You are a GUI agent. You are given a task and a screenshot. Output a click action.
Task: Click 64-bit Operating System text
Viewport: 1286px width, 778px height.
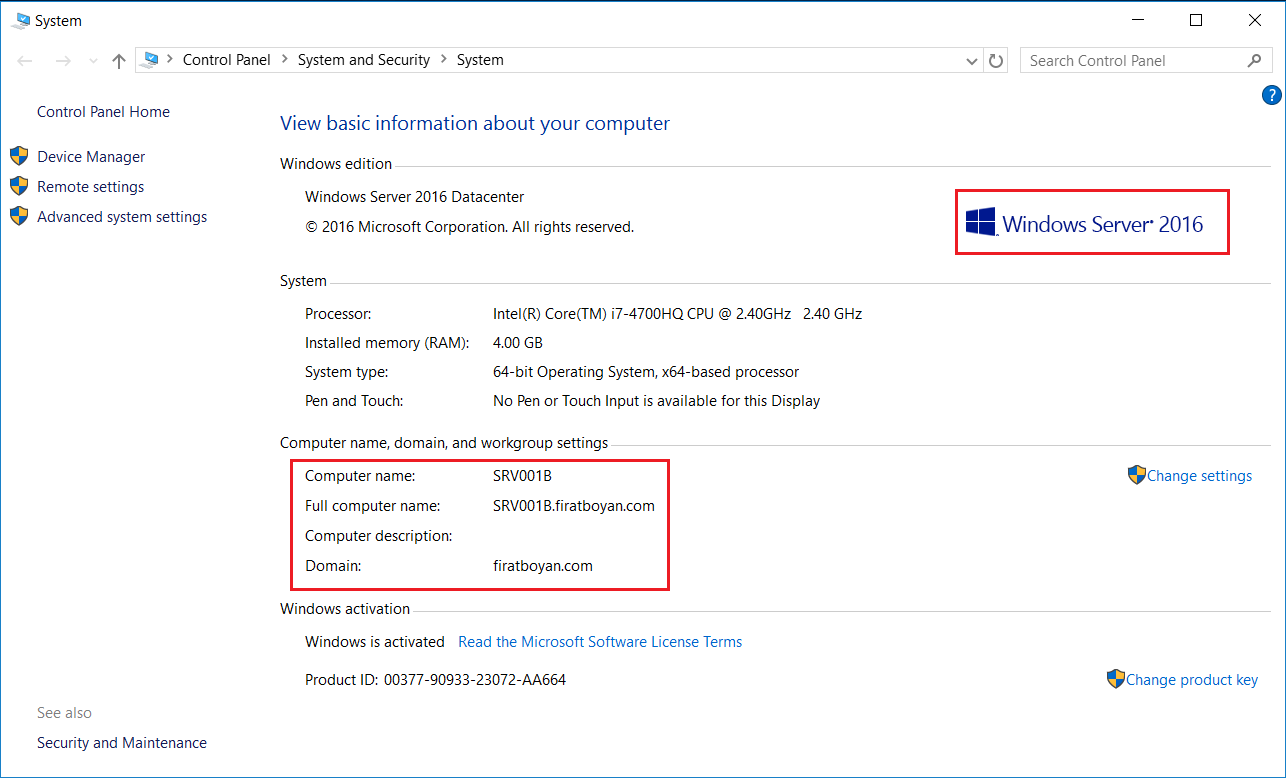click(646, 372)
